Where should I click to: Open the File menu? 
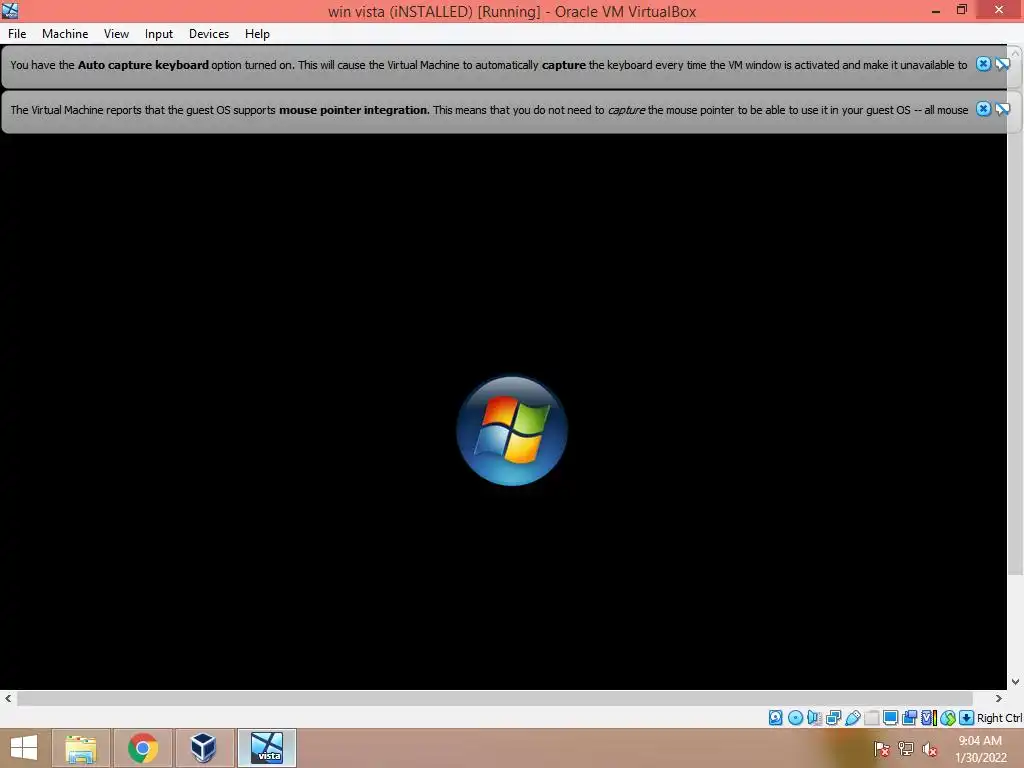pos(17,34)
